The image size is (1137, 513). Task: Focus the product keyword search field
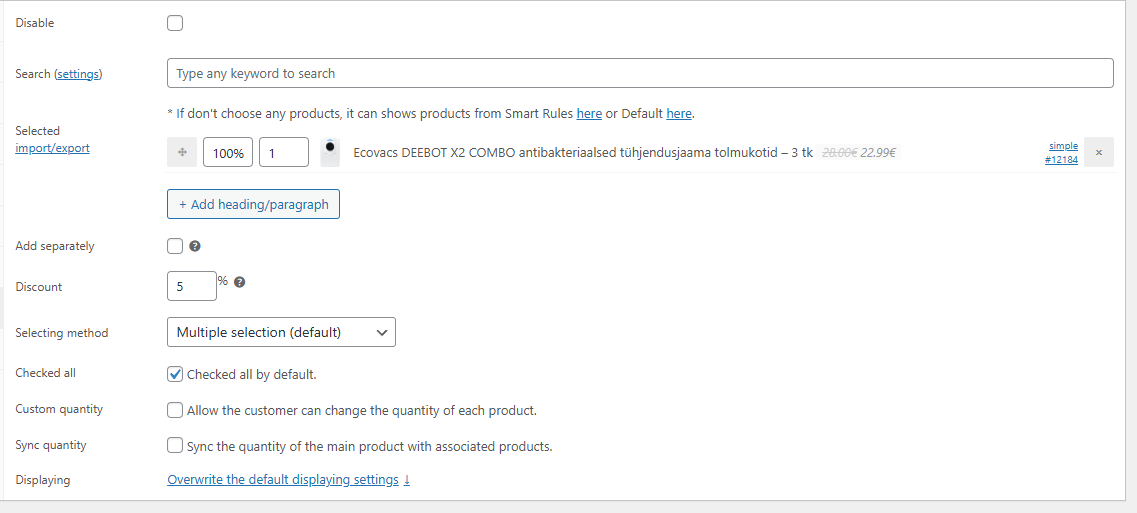(x=640, y=73)
